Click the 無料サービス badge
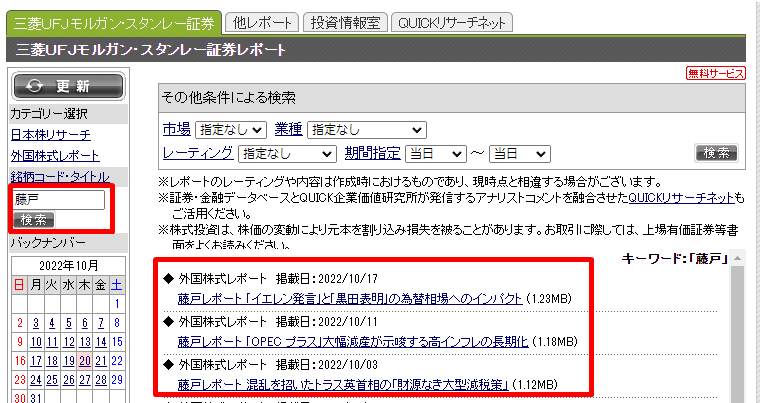This screenshot has height=403, width=760. 716,73
